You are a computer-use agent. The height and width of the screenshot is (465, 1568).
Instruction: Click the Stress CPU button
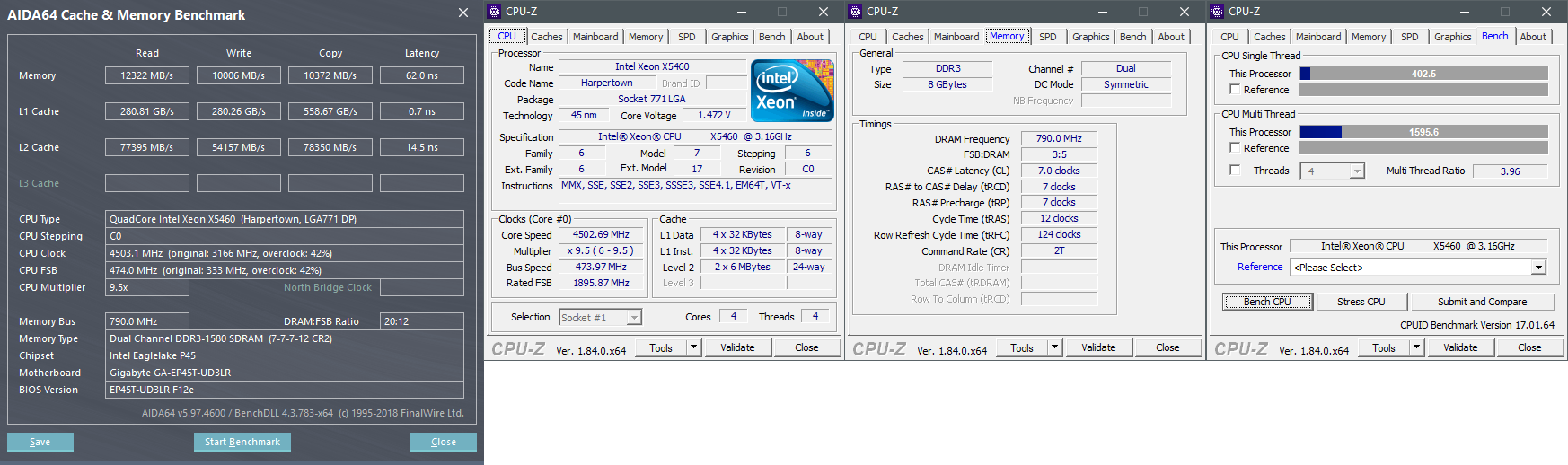pyautogui.click(x=1361, y=302)
